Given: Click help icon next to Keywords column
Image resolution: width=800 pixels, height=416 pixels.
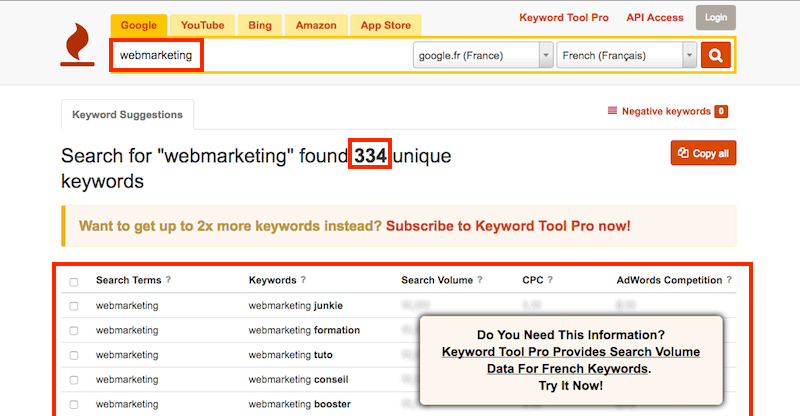Looking at the screenshot, I should (303, 281).
